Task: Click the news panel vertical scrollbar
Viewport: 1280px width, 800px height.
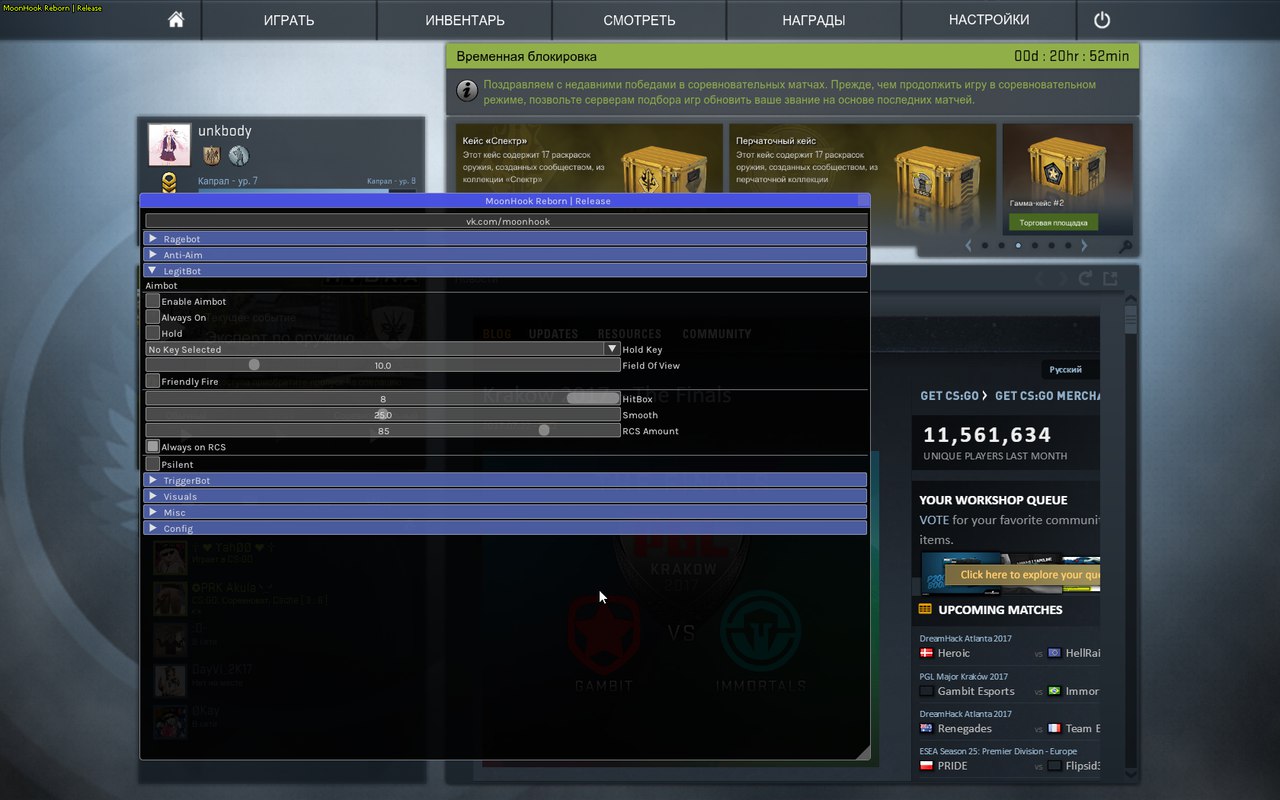Action: coord(1131,535)
